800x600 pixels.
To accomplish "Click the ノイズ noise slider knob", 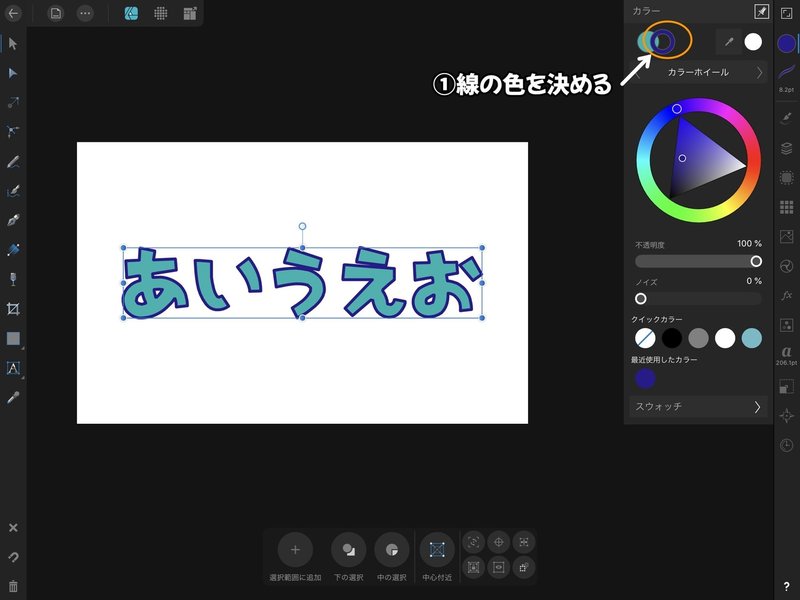I will [x=641, y=298].
